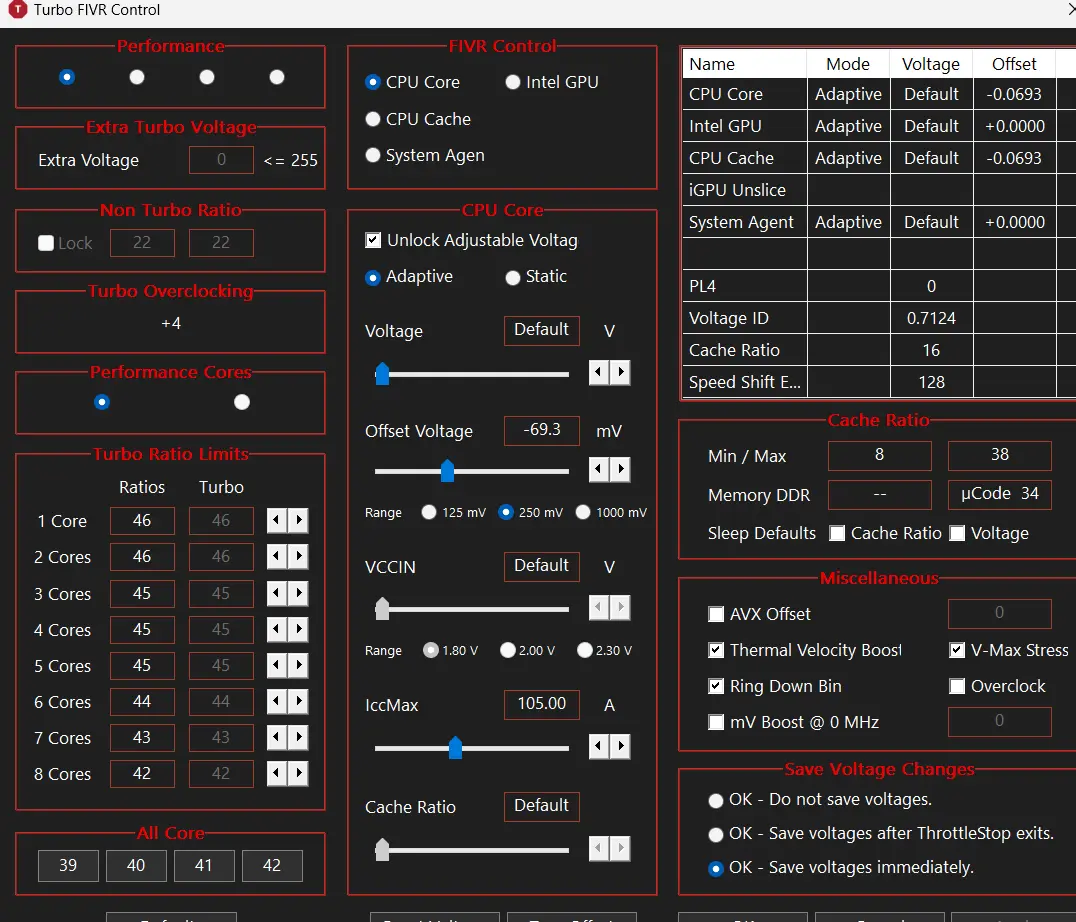Image resolution: width=1076 pixels, height=922 pixels.
Task: Increase IccMax using the right arrow button
Action: point(620,746)
